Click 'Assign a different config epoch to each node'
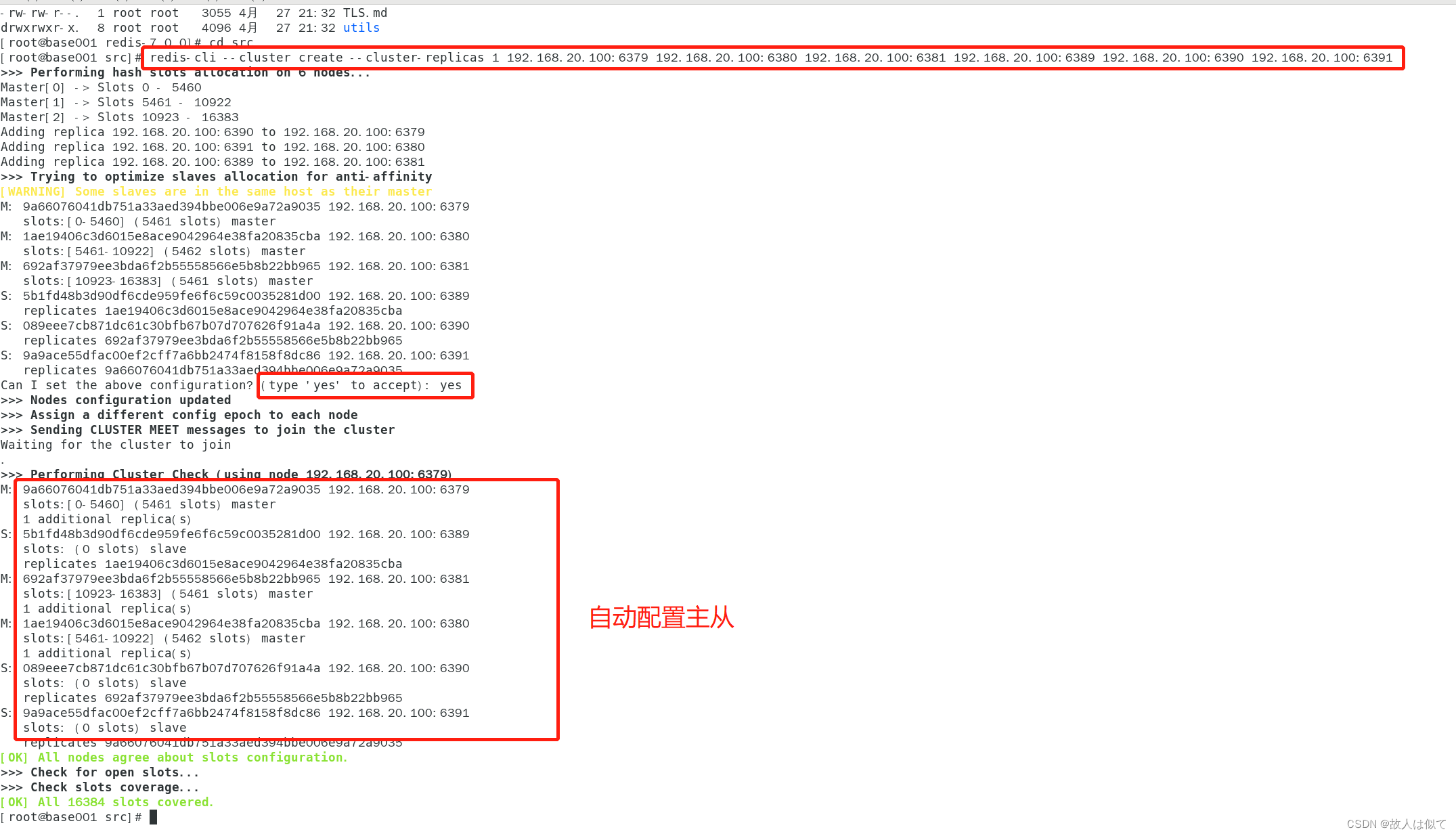 tap(194, 415)
